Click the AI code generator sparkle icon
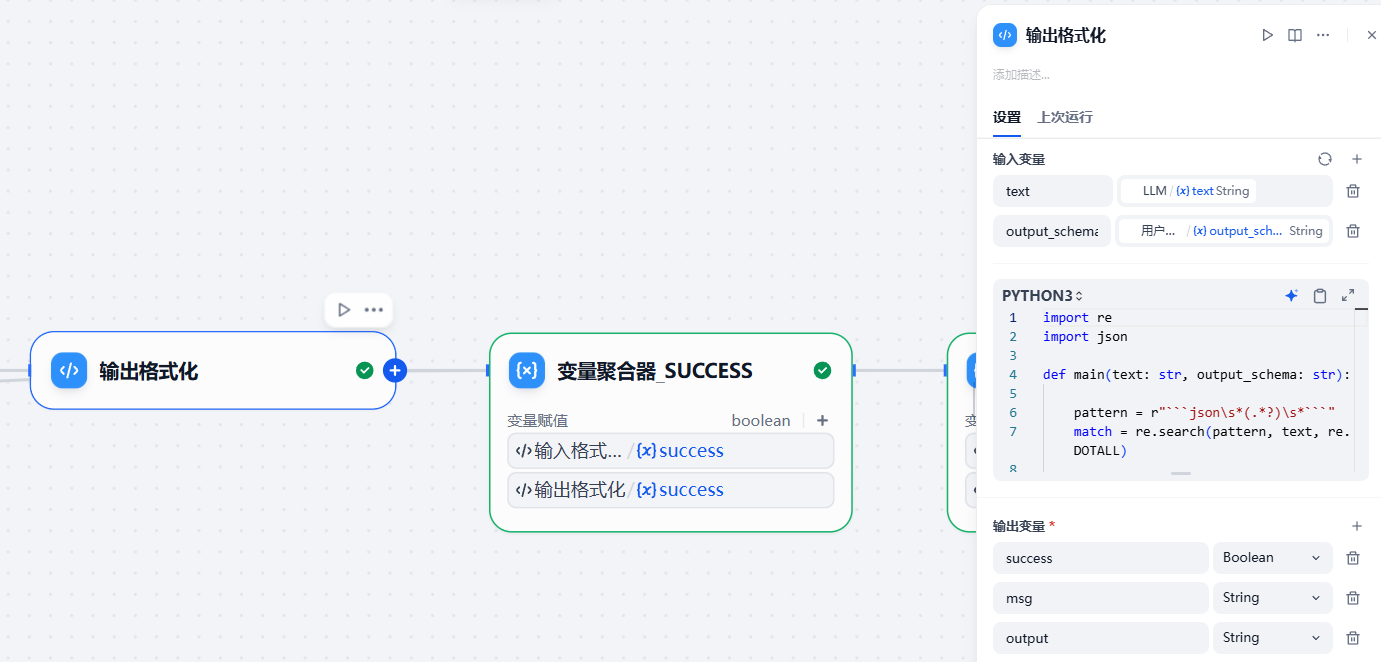Viewport: 1381px width, 662px height. (x=1291, y=296)
